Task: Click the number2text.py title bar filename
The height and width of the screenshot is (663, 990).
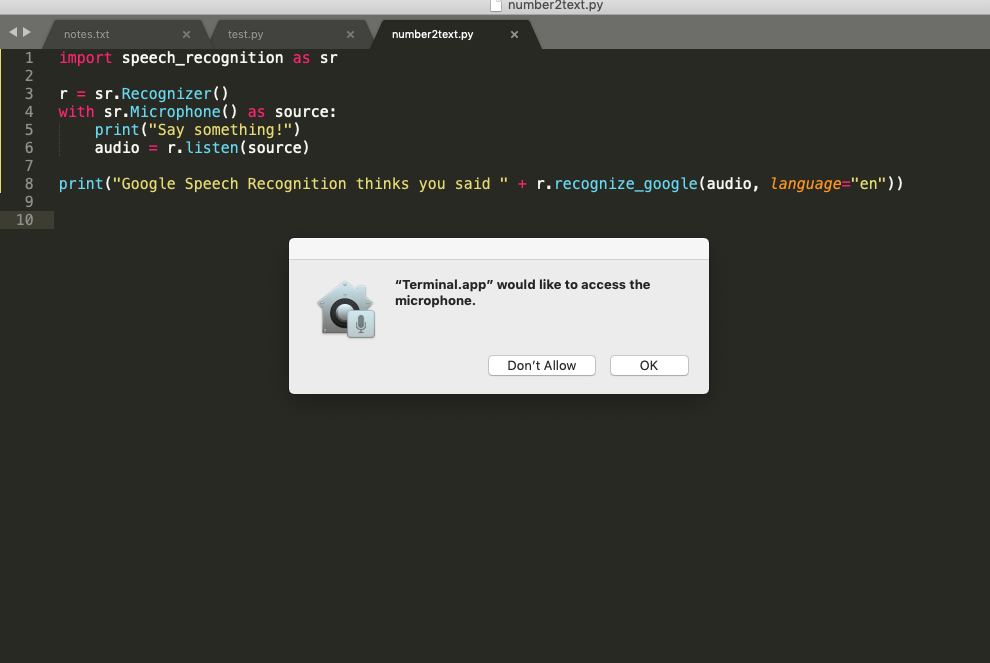Action: click(x=555, y=6)
